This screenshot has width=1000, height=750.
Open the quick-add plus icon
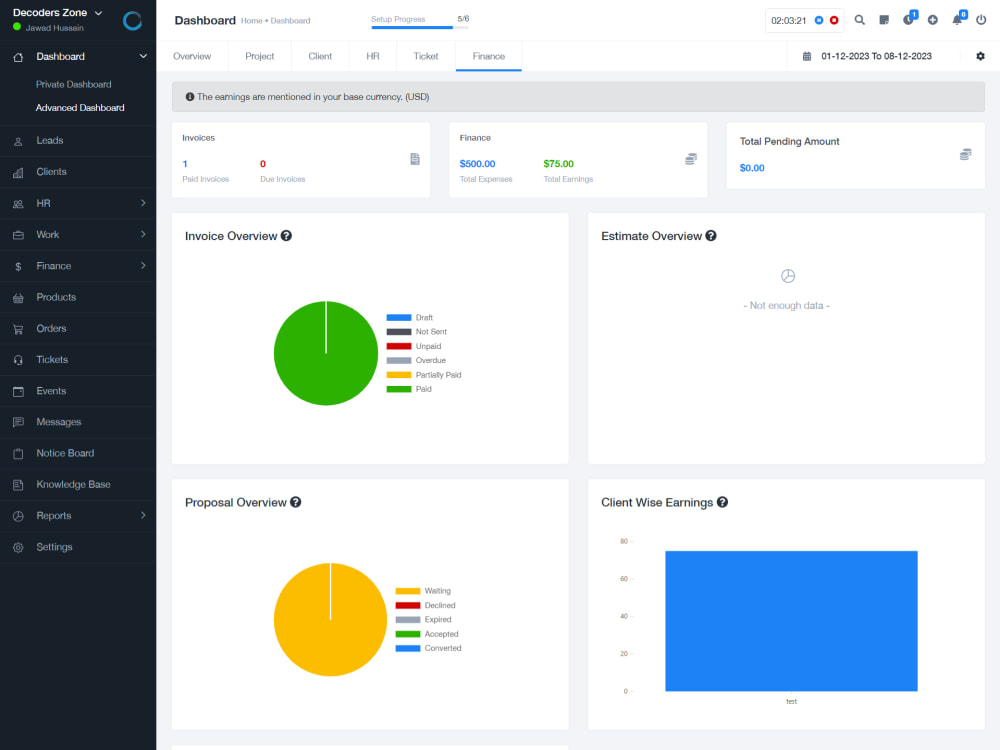pos(932,20)
